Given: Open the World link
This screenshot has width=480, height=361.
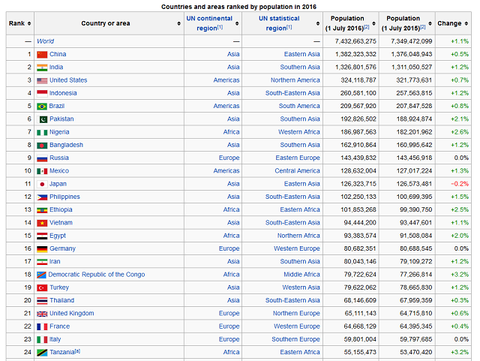Looking at the screenshot, I should tap(45, 41).
